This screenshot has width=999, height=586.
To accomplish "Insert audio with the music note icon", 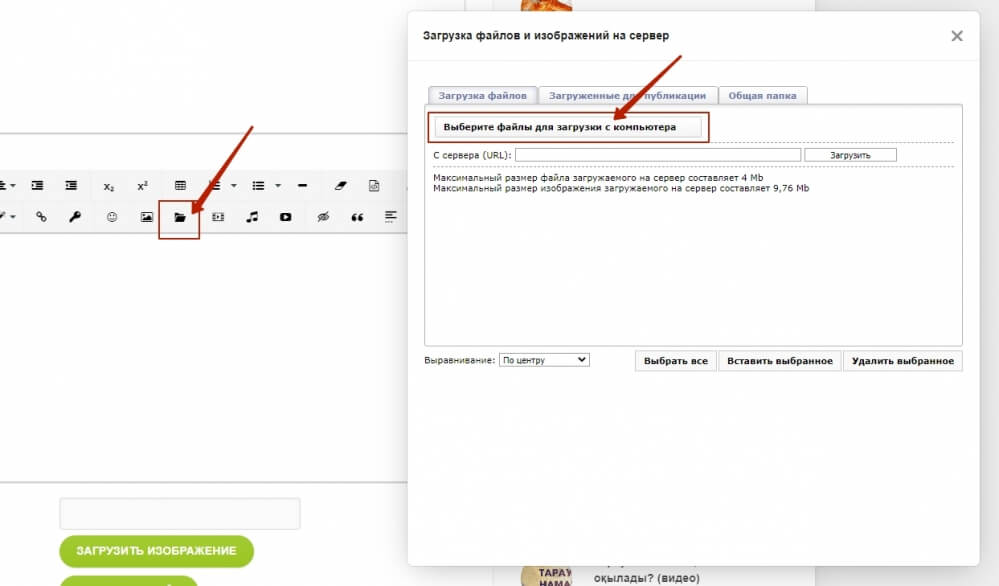I will coord(252,217).
